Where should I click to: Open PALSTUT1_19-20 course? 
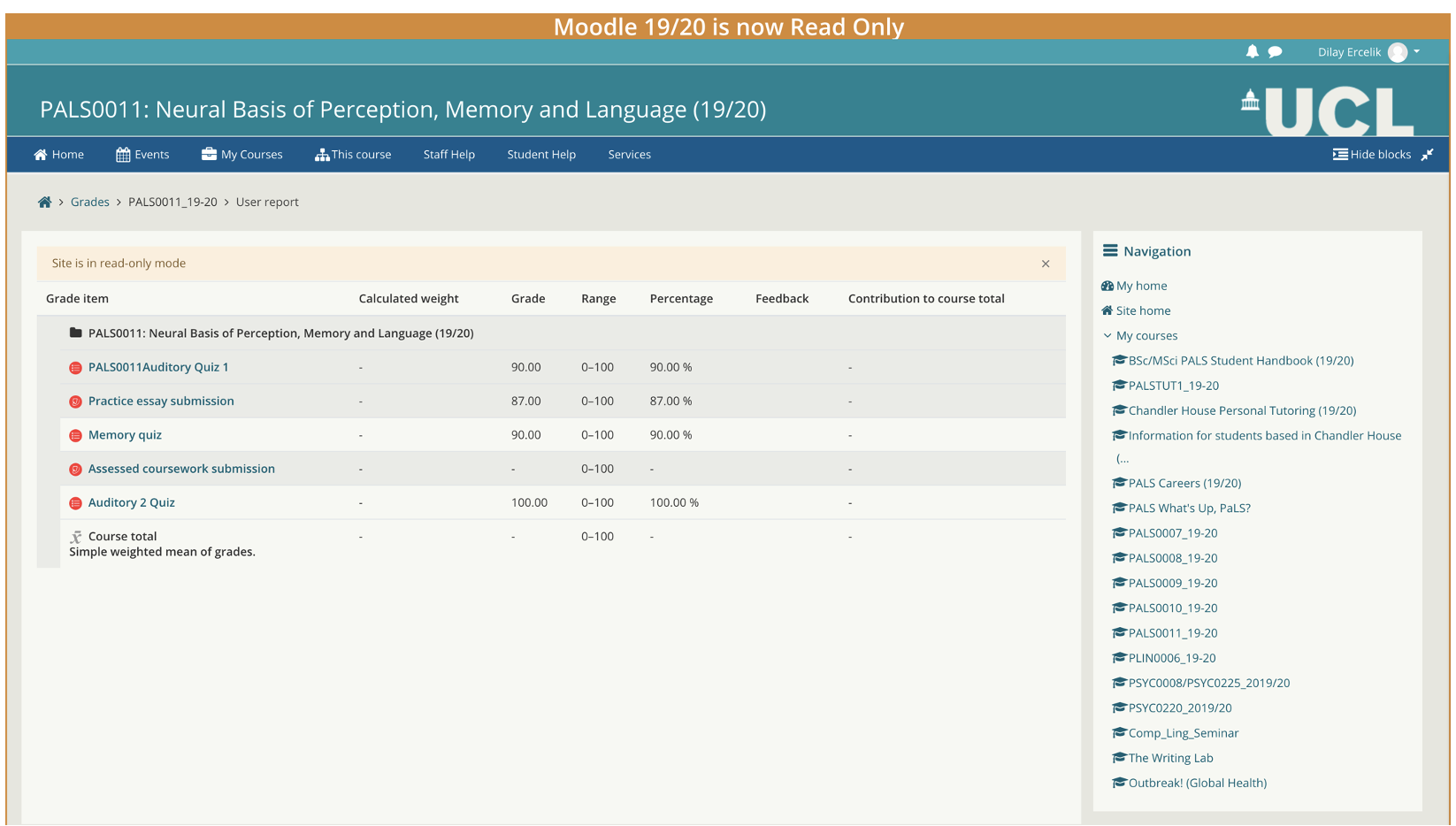click(1173, 386)
